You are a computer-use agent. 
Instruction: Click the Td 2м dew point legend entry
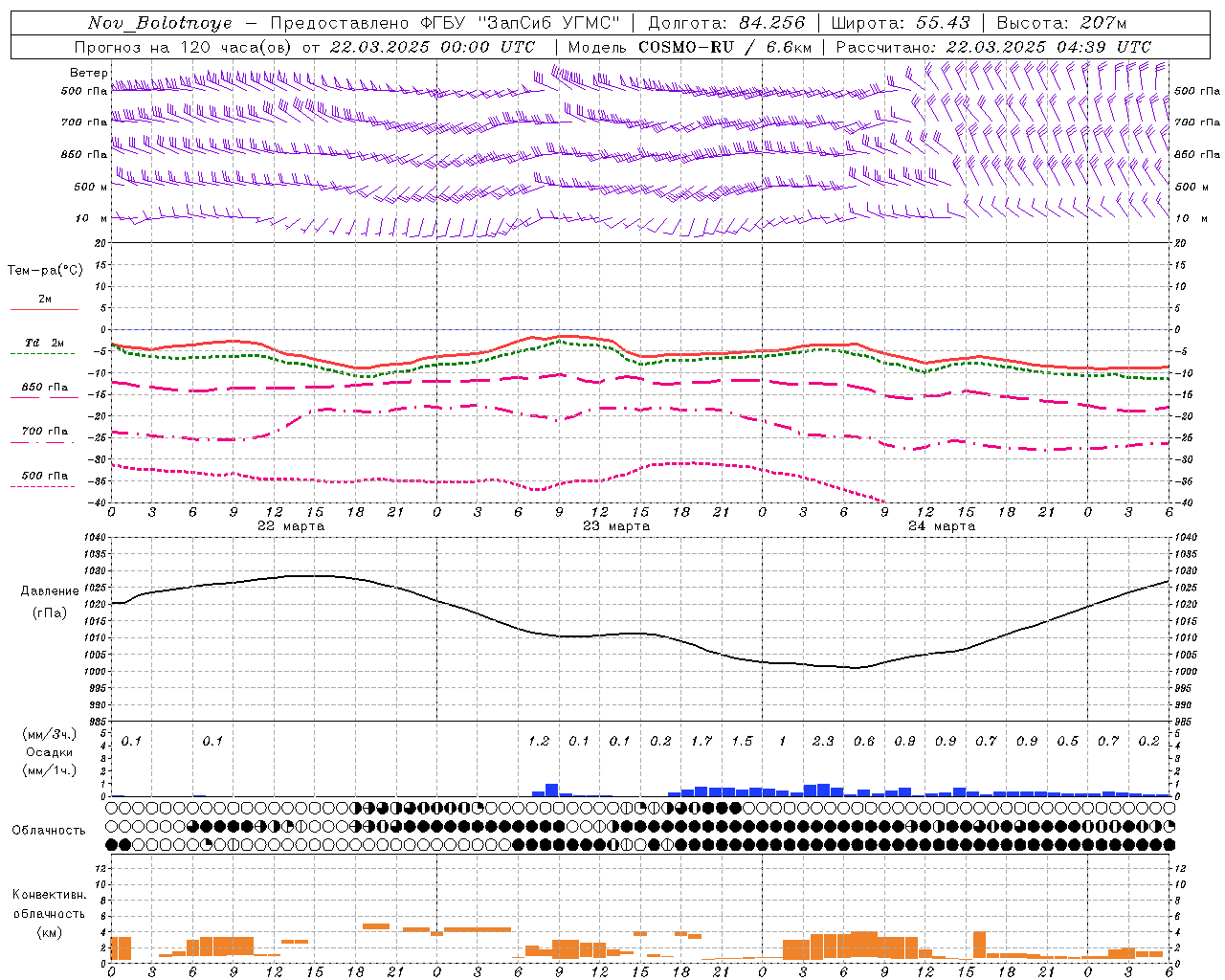coord(45,343)
